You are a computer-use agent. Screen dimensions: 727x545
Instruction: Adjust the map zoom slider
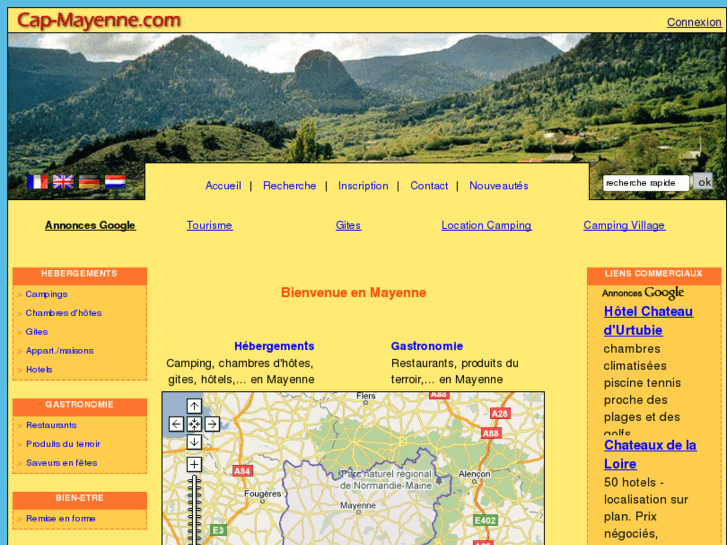coord(194,509)
